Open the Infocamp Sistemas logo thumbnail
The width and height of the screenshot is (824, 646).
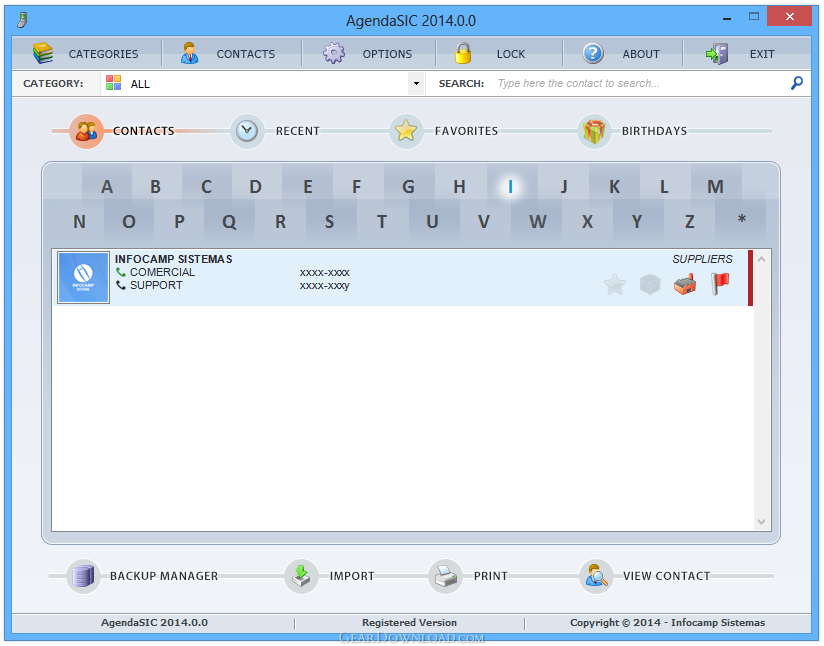pos(84,277)
